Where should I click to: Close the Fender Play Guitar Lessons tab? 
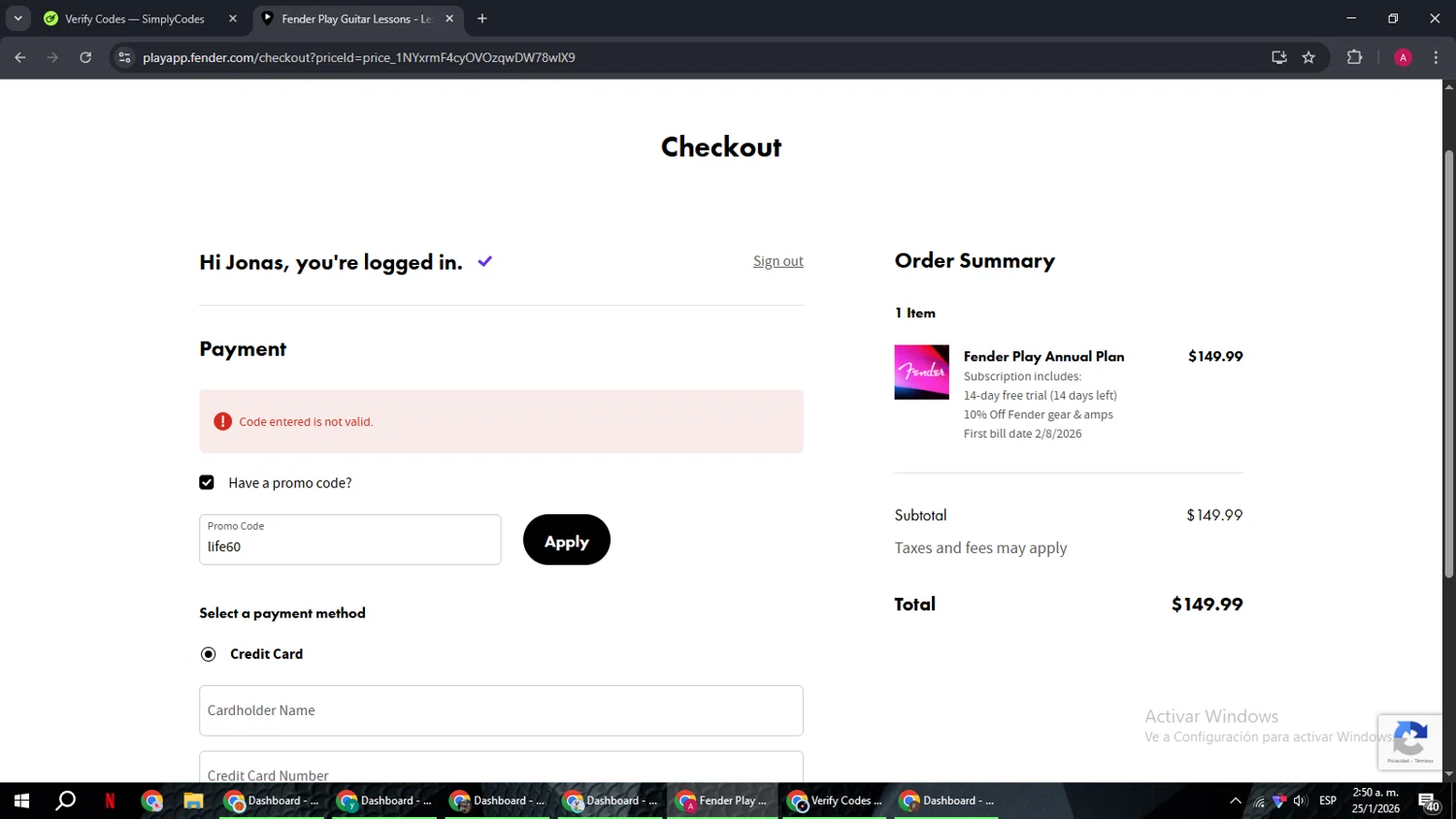(449, 18)
